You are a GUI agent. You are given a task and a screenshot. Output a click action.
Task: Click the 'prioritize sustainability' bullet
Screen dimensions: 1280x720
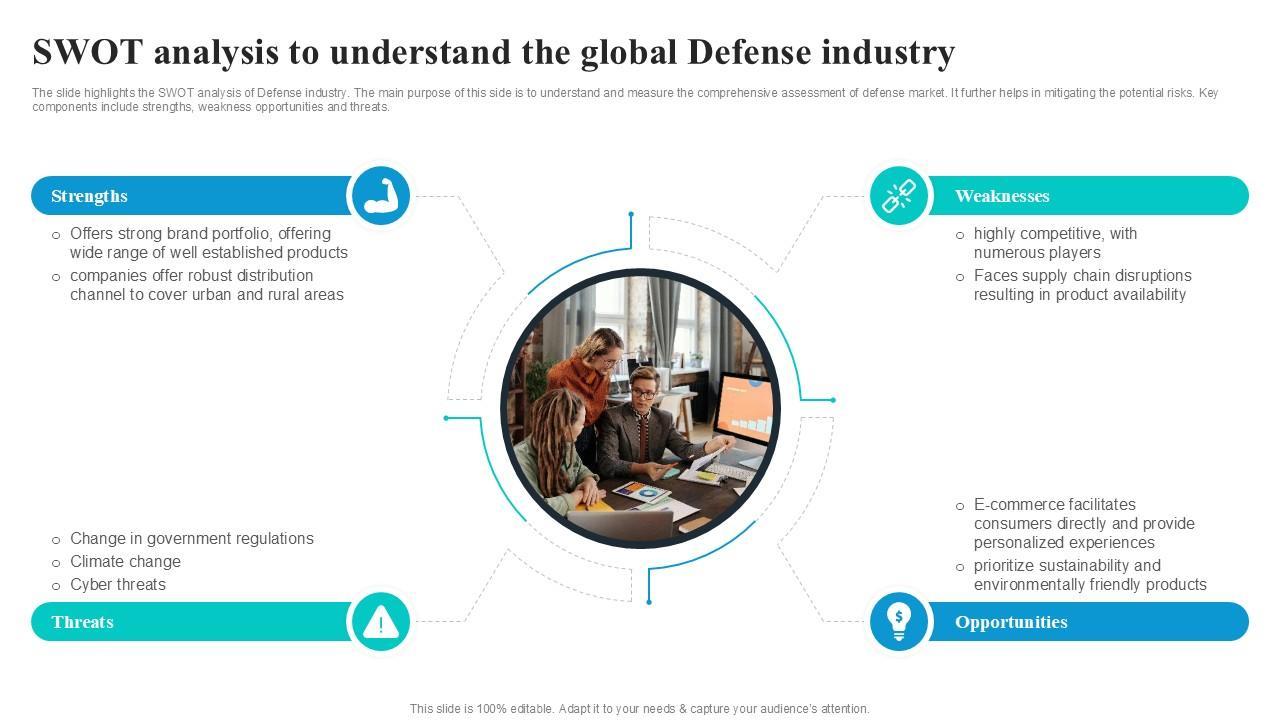(x=1081, y=575)
